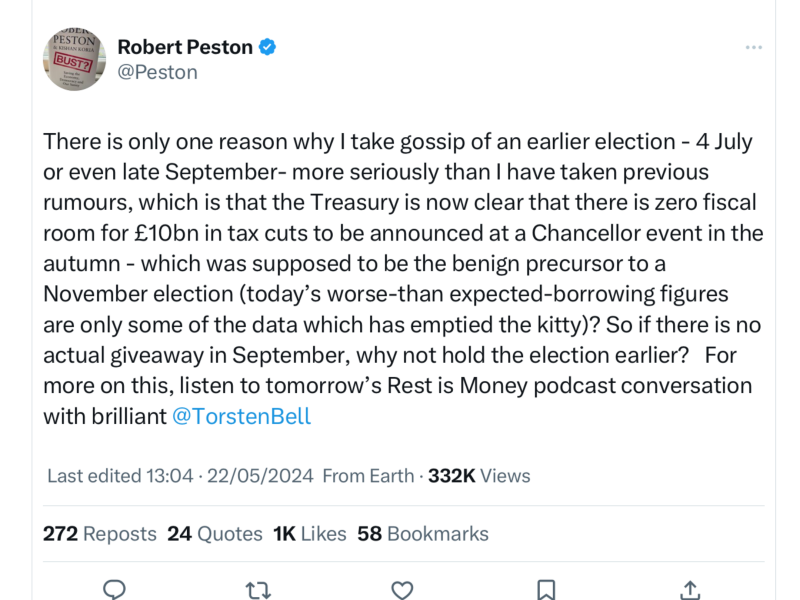Viewport: 800px width, 600px height.
Task: Repost this tweet using the retweet icon
Action: [258, 589]
